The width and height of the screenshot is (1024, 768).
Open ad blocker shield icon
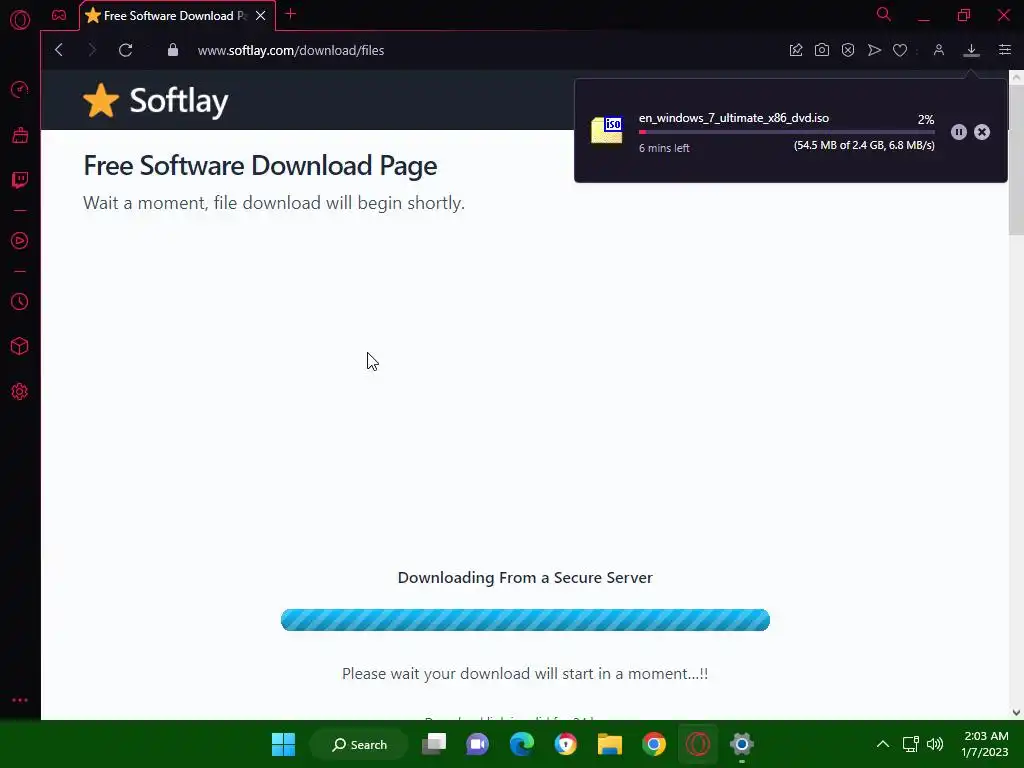click(848, 50)
